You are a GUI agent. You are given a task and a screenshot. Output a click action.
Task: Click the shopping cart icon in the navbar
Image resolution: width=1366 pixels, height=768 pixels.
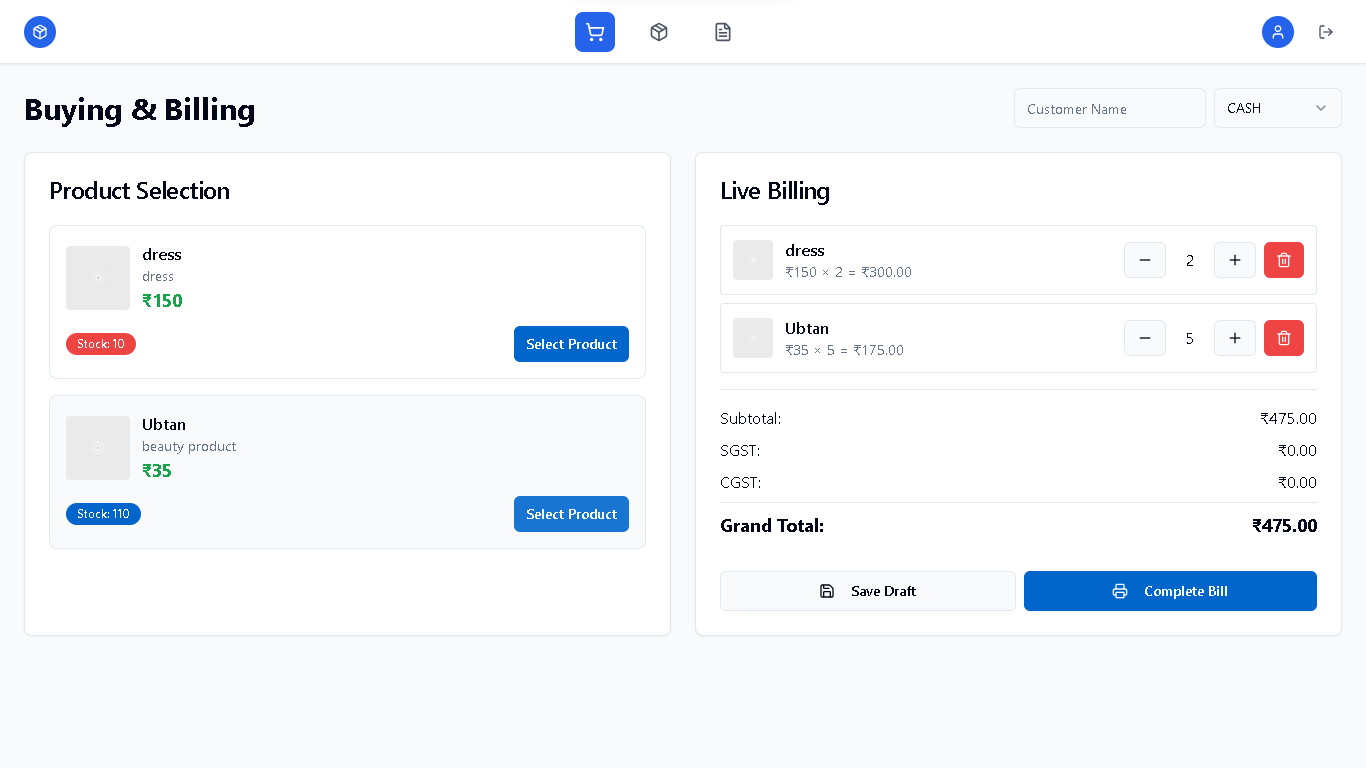(x=594, y=31)
